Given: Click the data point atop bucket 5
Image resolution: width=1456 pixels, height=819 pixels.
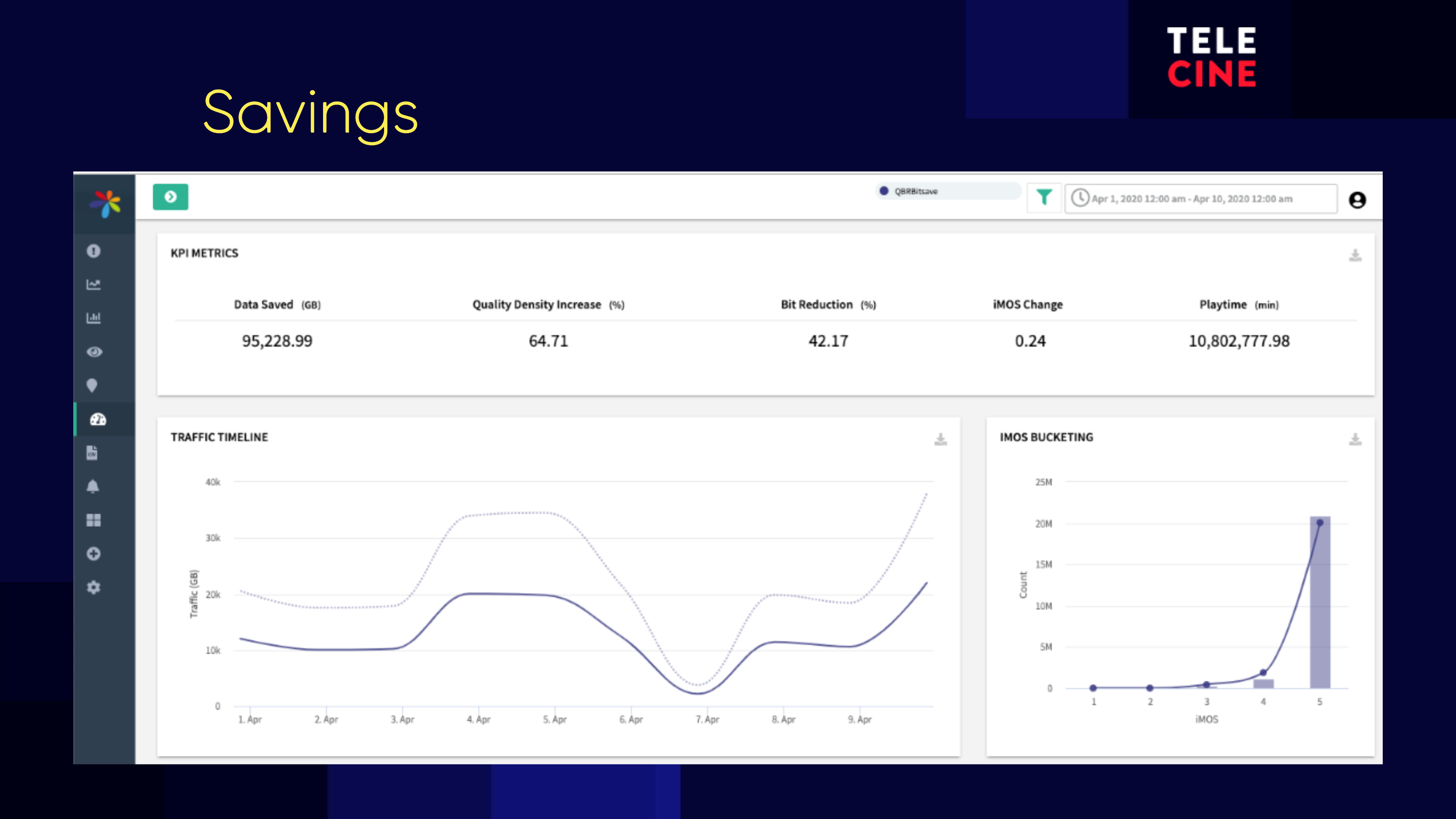Looking at the screenshot, I should click(1320, 523).
